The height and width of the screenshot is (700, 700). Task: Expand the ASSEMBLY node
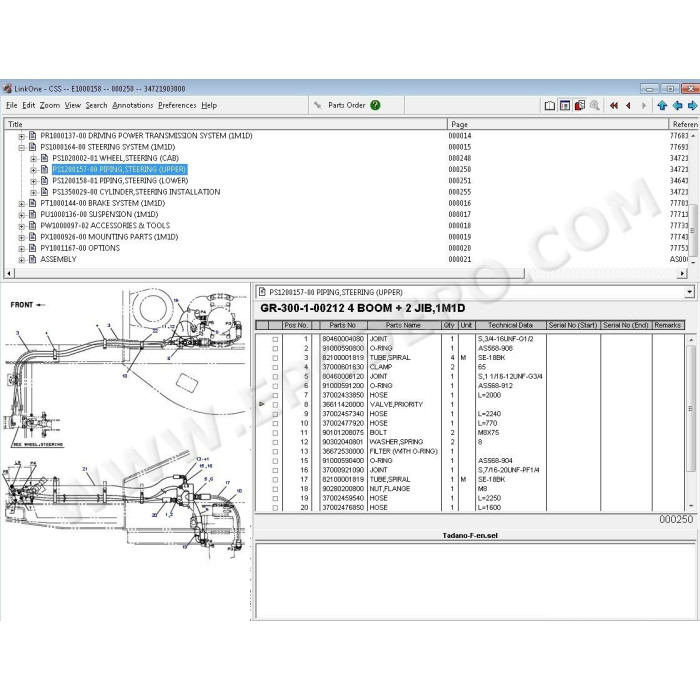pyautogui.click(x=21, y=260)
